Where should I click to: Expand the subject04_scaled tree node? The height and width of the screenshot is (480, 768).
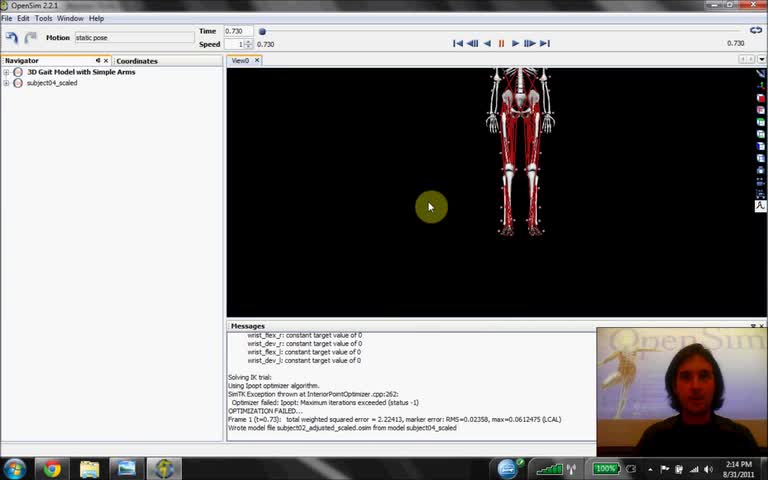click(x=6, y=83)
